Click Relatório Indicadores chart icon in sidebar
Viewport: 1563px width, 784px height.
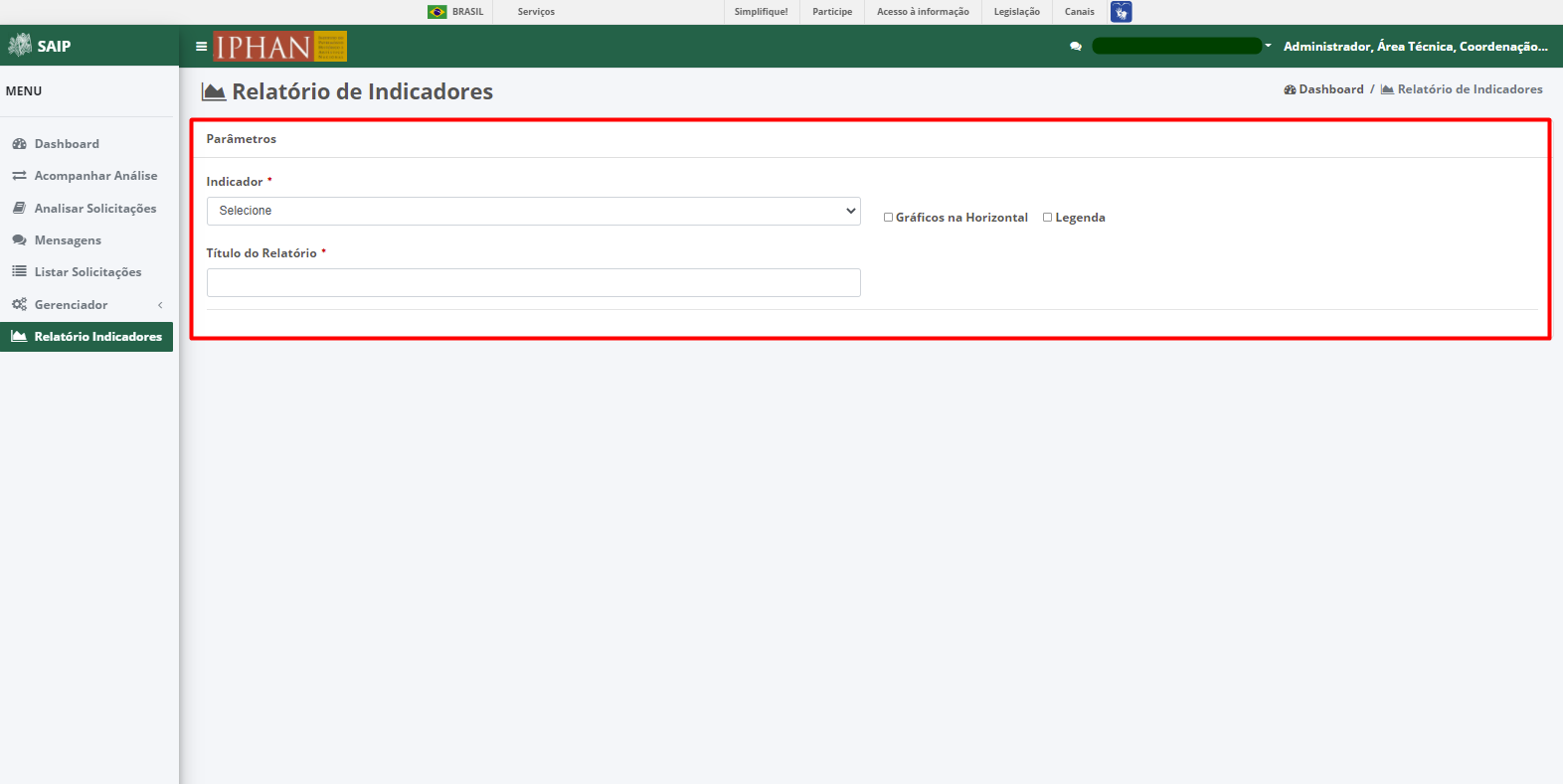click(19, 337)
